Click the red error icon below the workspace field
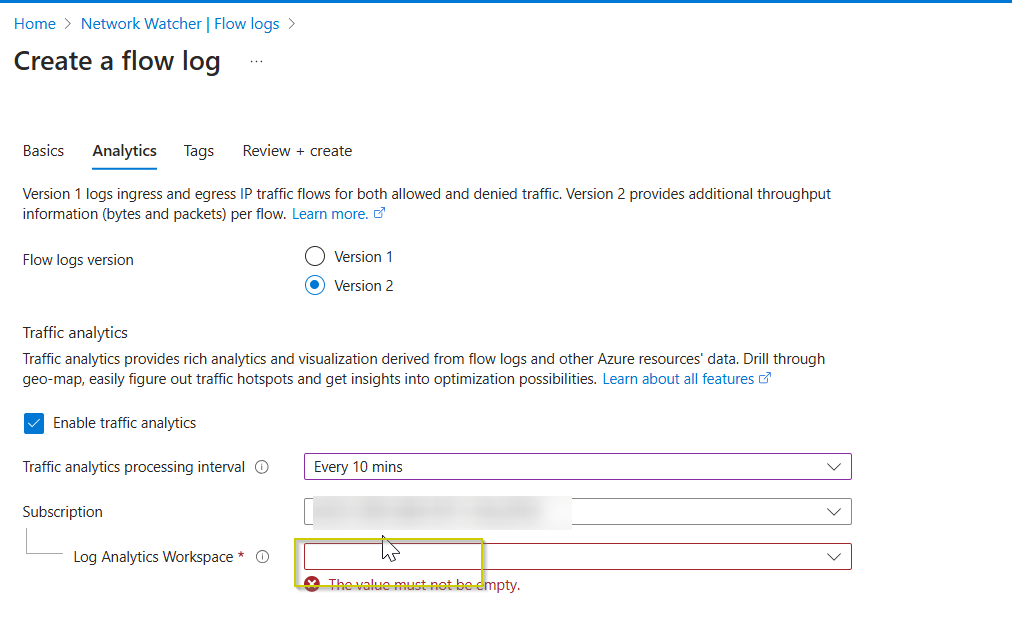Viewport: 1012px width, 638px height. point(312,584)
